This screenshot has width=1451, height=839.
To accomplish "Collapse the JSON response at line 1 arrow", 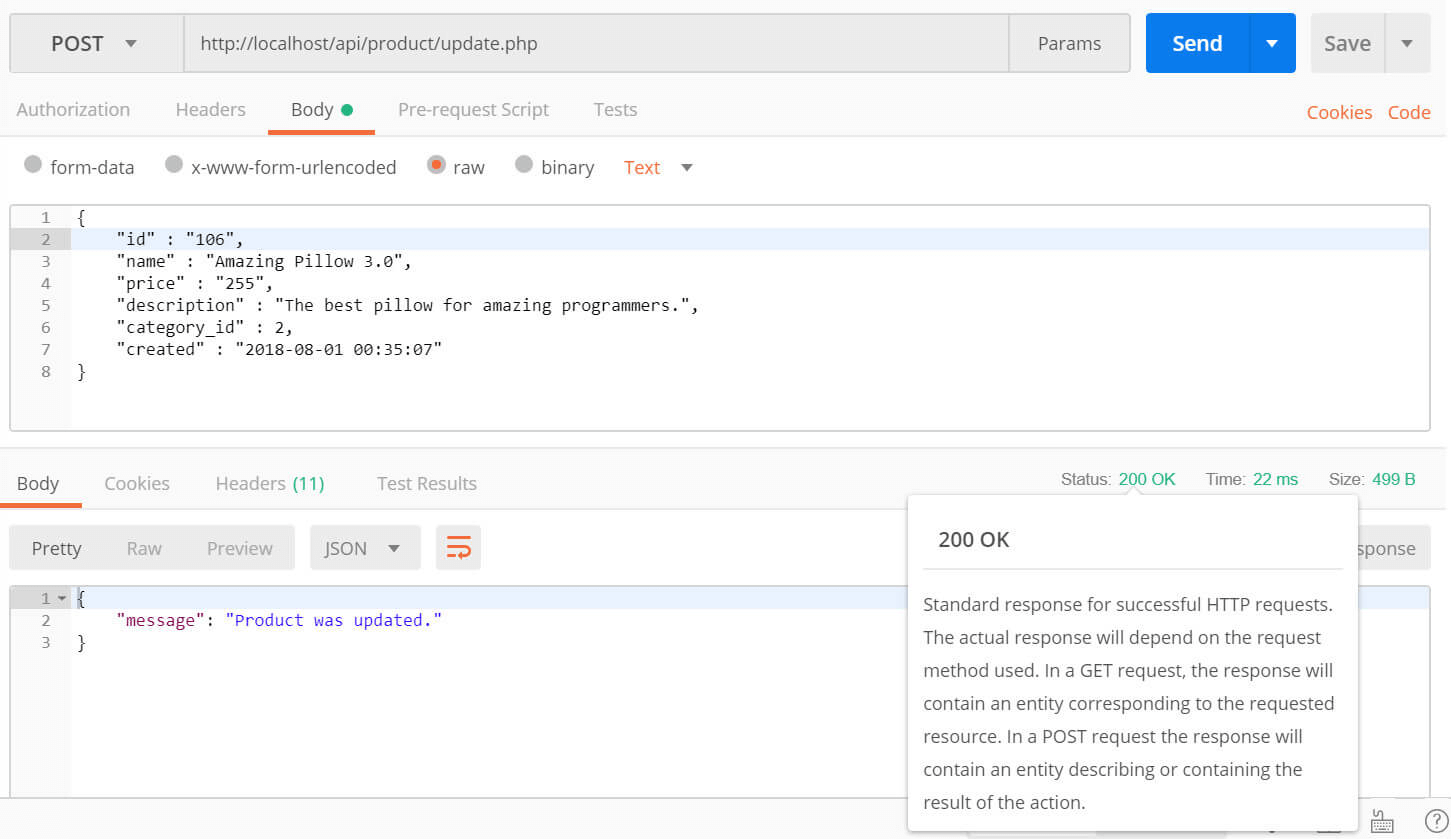I will [62, 598].
